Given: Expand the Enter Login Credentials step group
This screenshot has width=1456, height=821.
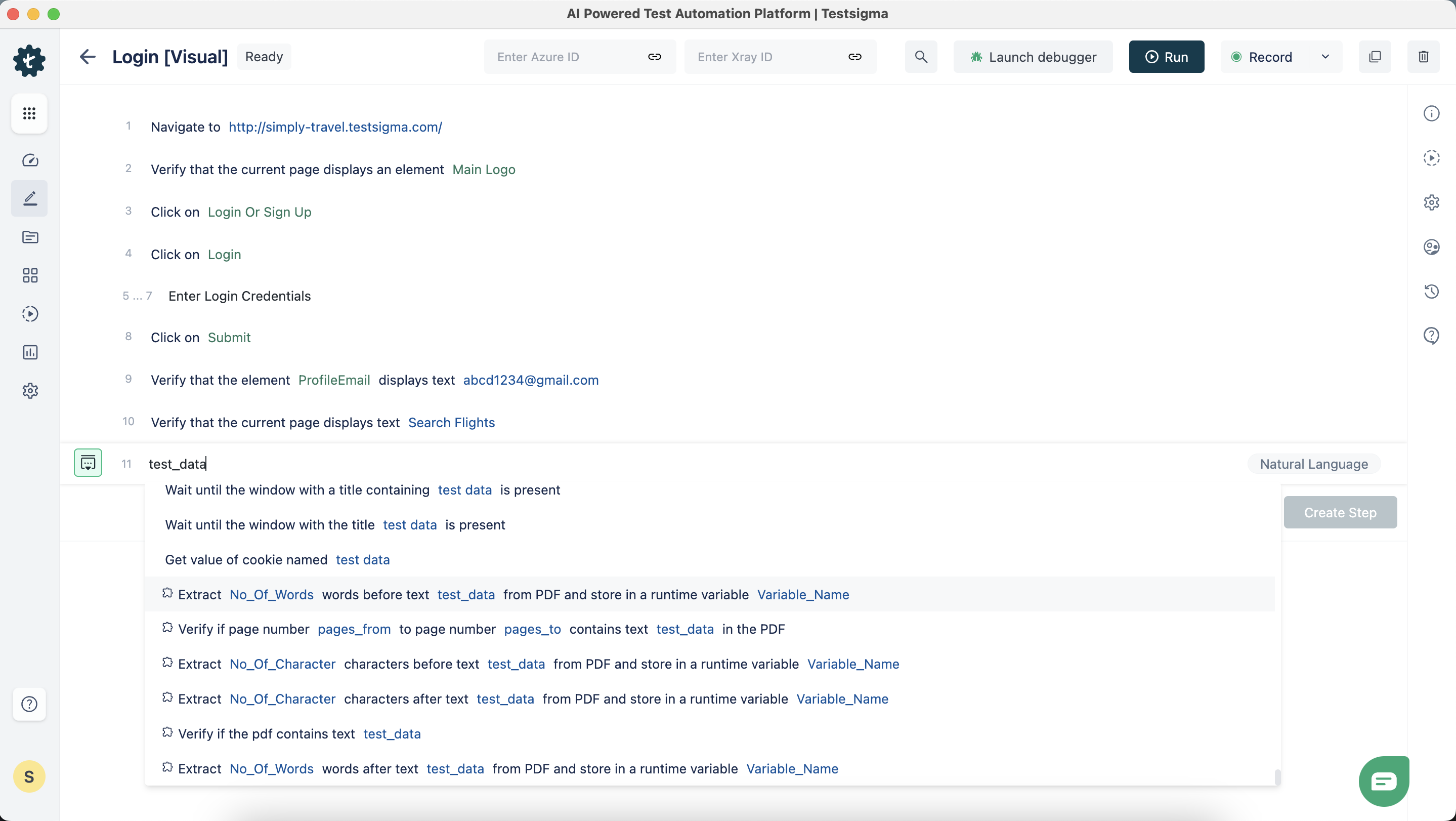Looking at the screenshot, I should tap(240, 296).
